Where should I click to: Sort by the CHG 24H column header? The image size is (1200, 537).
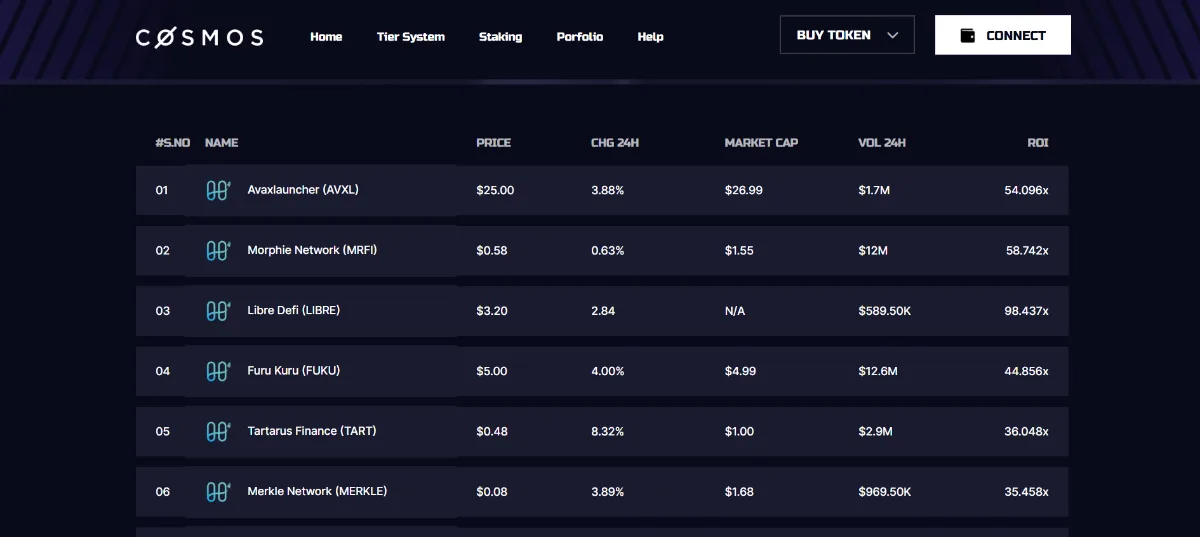click(615, 143)
